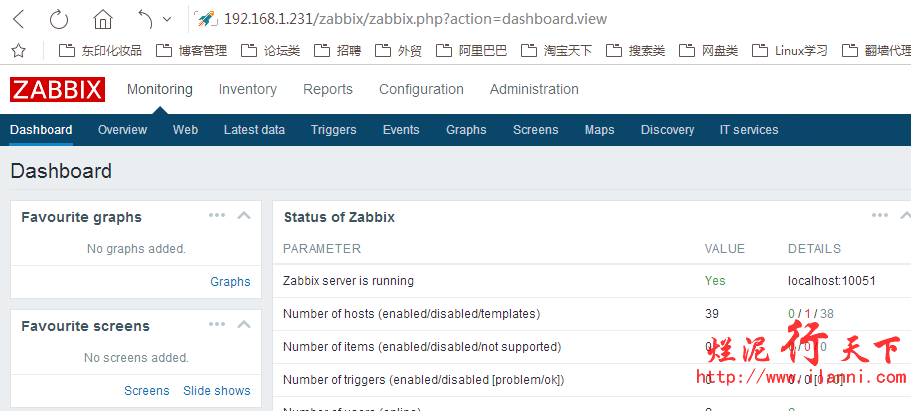Open the Slide shows link
The width and height of the screenshot is (911, 411).
[x=217, y=391]
